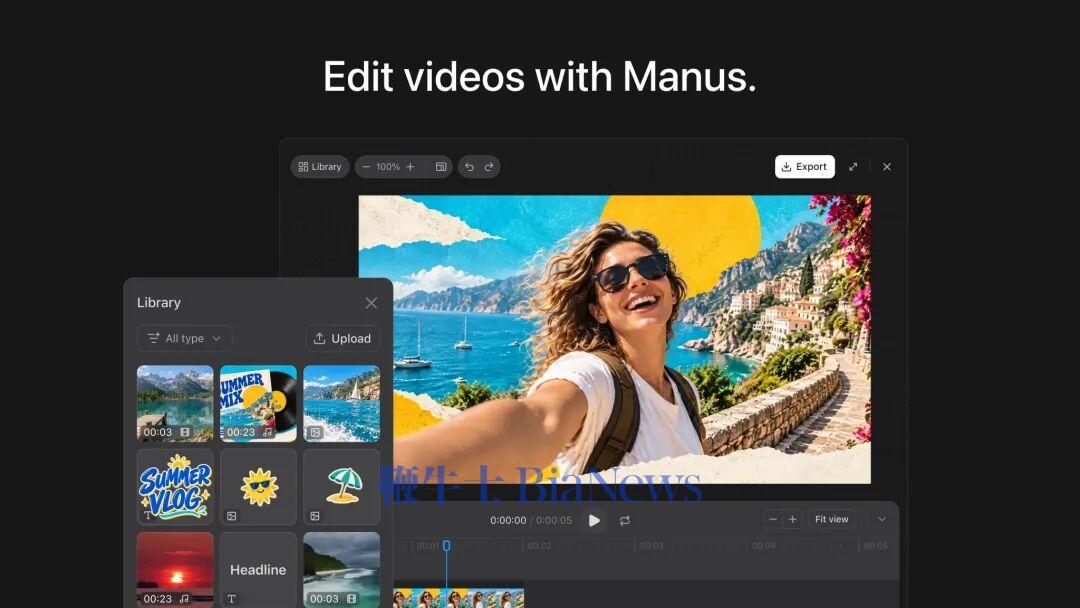Zoom in the timeline with plus
Viewport: 1080px width, 608px height.
click(x=793, y=519)
